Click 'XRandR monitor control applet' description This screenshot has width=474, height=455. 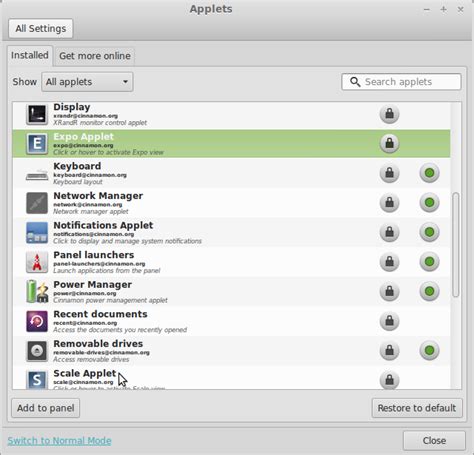point(100,123)
